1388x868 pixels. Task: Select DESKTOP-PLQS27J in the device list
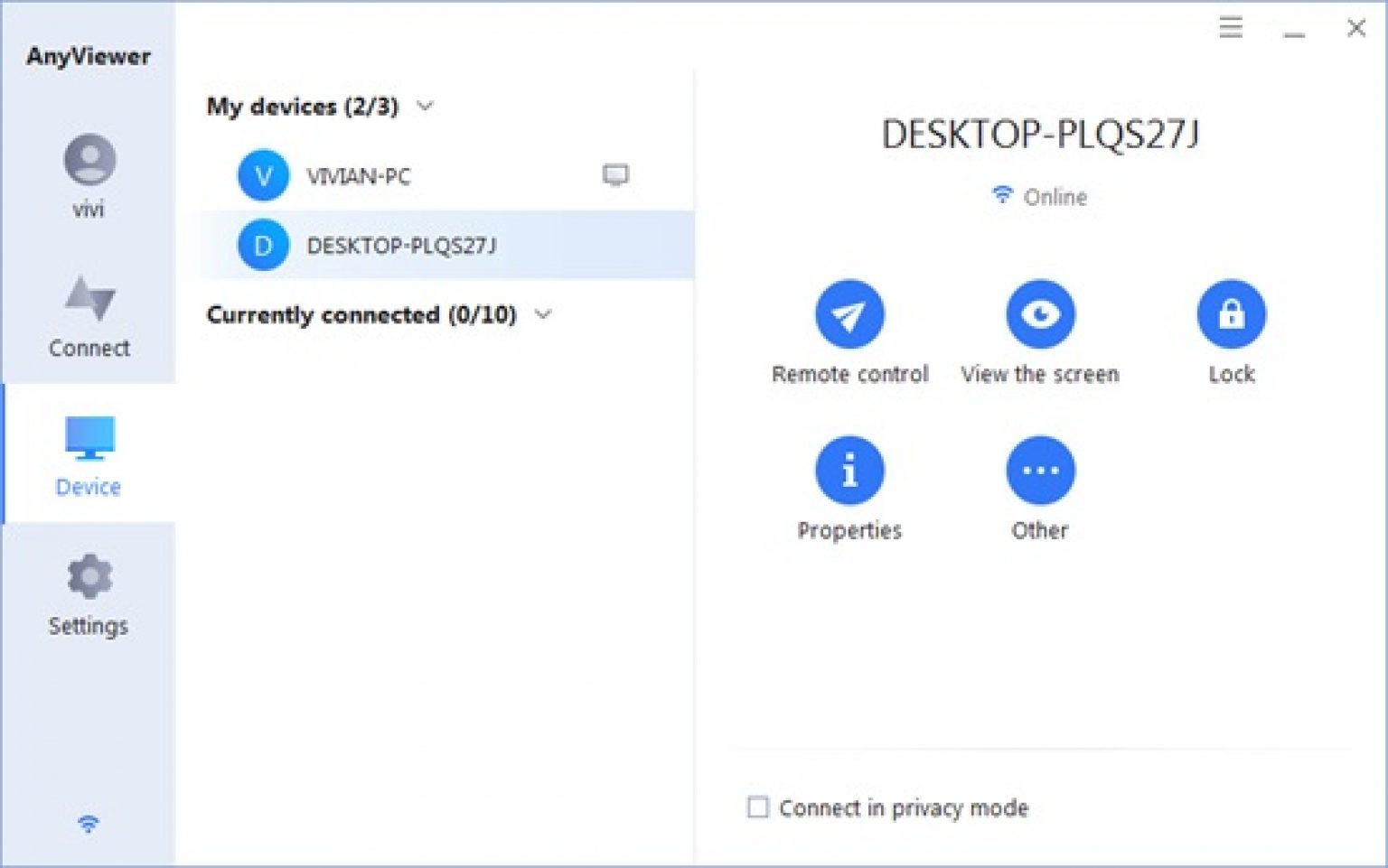point(404,244)
